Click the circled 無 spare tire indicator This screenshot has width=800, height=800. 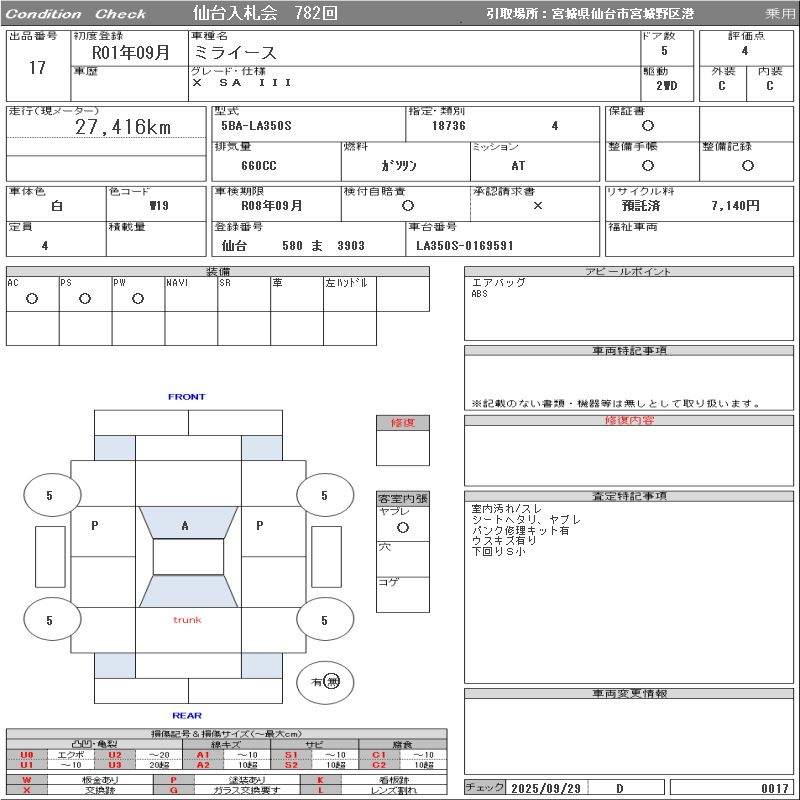point(332,682)
